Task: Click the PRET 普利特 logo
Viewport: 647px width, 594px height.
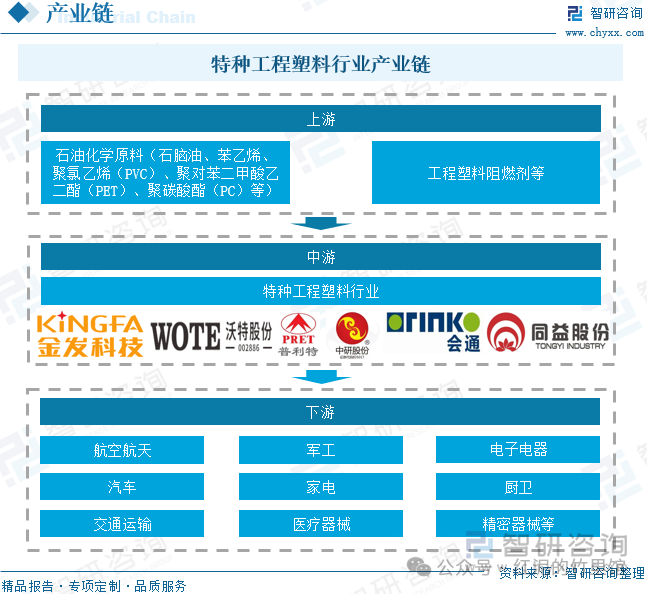Action: pyautogui.click(x=298, y=335)
